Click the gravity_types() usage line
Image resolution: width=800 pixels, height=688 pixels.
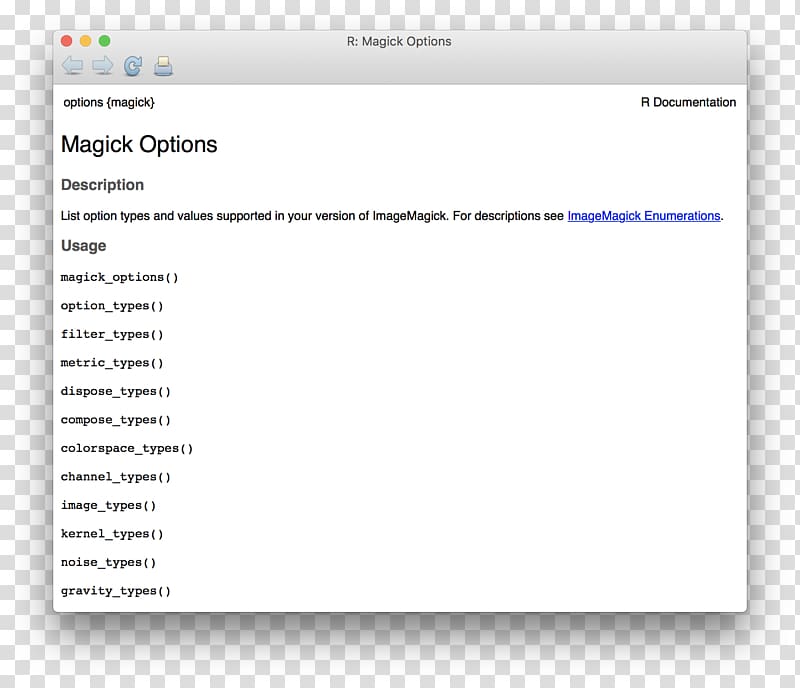coord(115,592)
